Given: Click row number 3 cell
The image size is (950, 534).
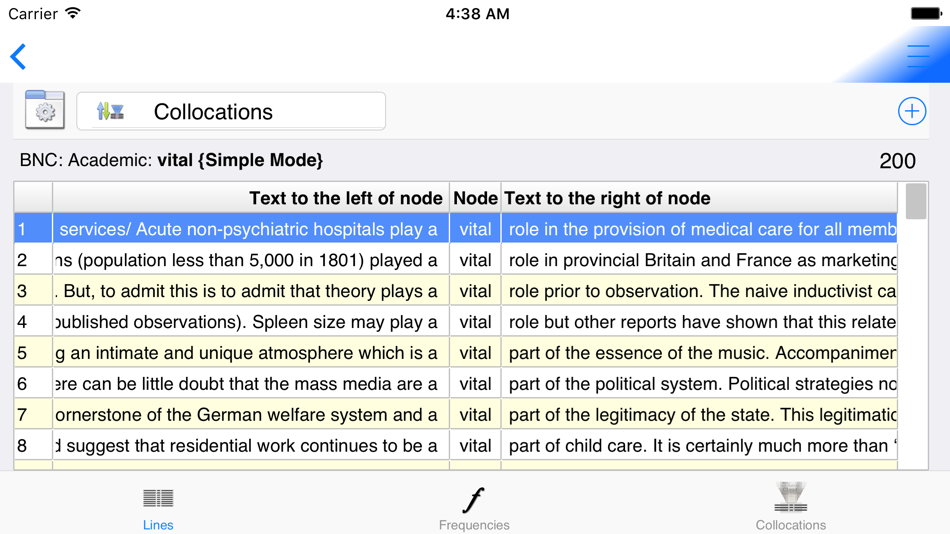Looking at the screenshot, I should point(33,291).
